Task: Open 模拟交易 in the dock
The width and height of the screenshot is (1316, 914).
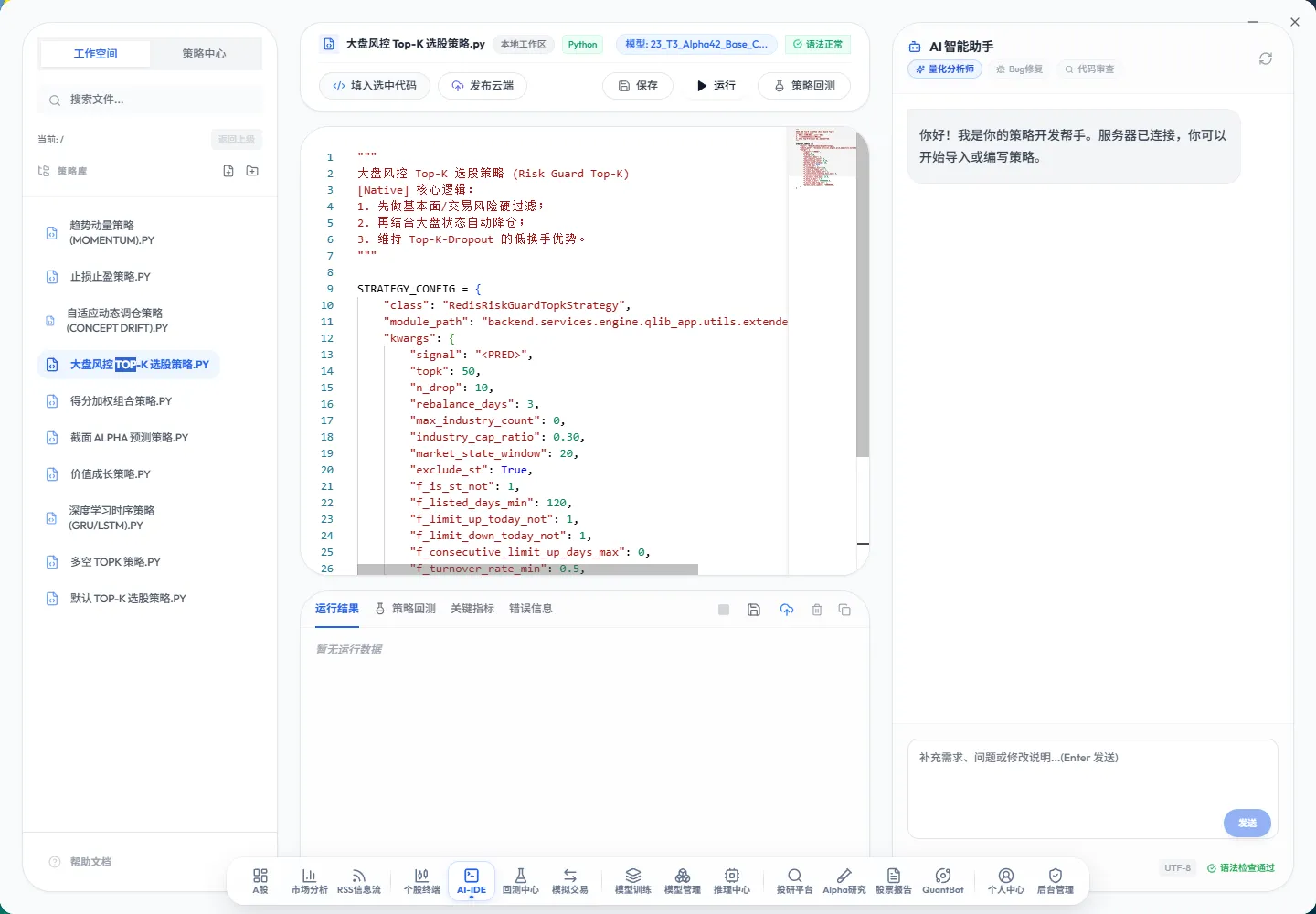Action: [x=570, y=881]
